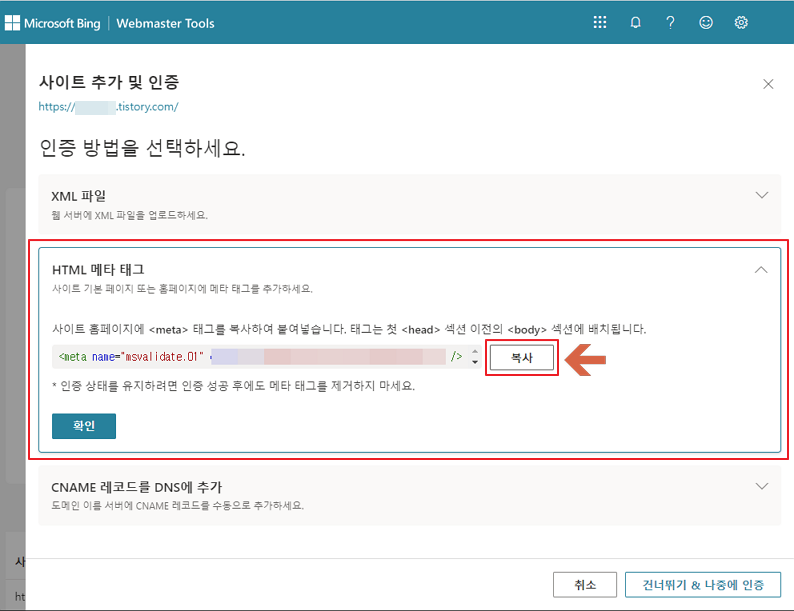Image resolution: width=794 pixels, height=611 pixels.
Task: Click the 확인 verify button
Action: (84, 426)
